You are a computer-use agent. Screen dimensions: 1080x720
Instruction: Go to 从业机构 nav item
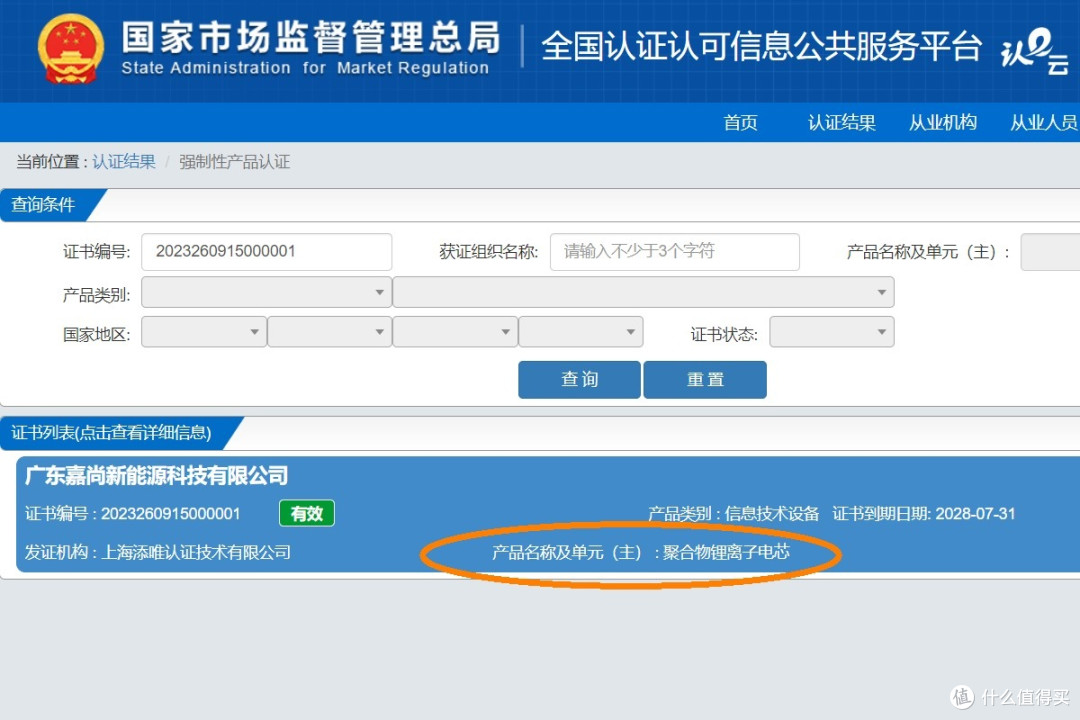tap(943, 123)
